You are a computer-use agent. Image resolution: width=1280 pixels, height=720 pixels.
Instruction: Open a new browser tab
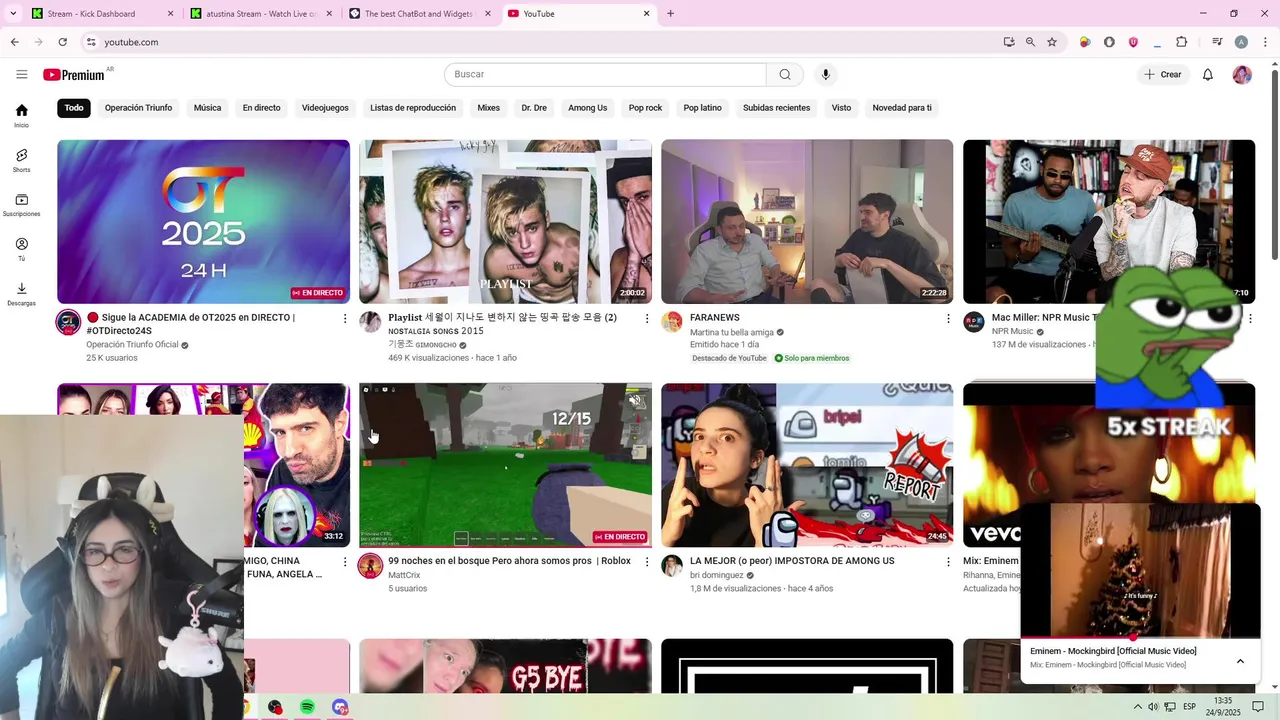tap(670, 14)
